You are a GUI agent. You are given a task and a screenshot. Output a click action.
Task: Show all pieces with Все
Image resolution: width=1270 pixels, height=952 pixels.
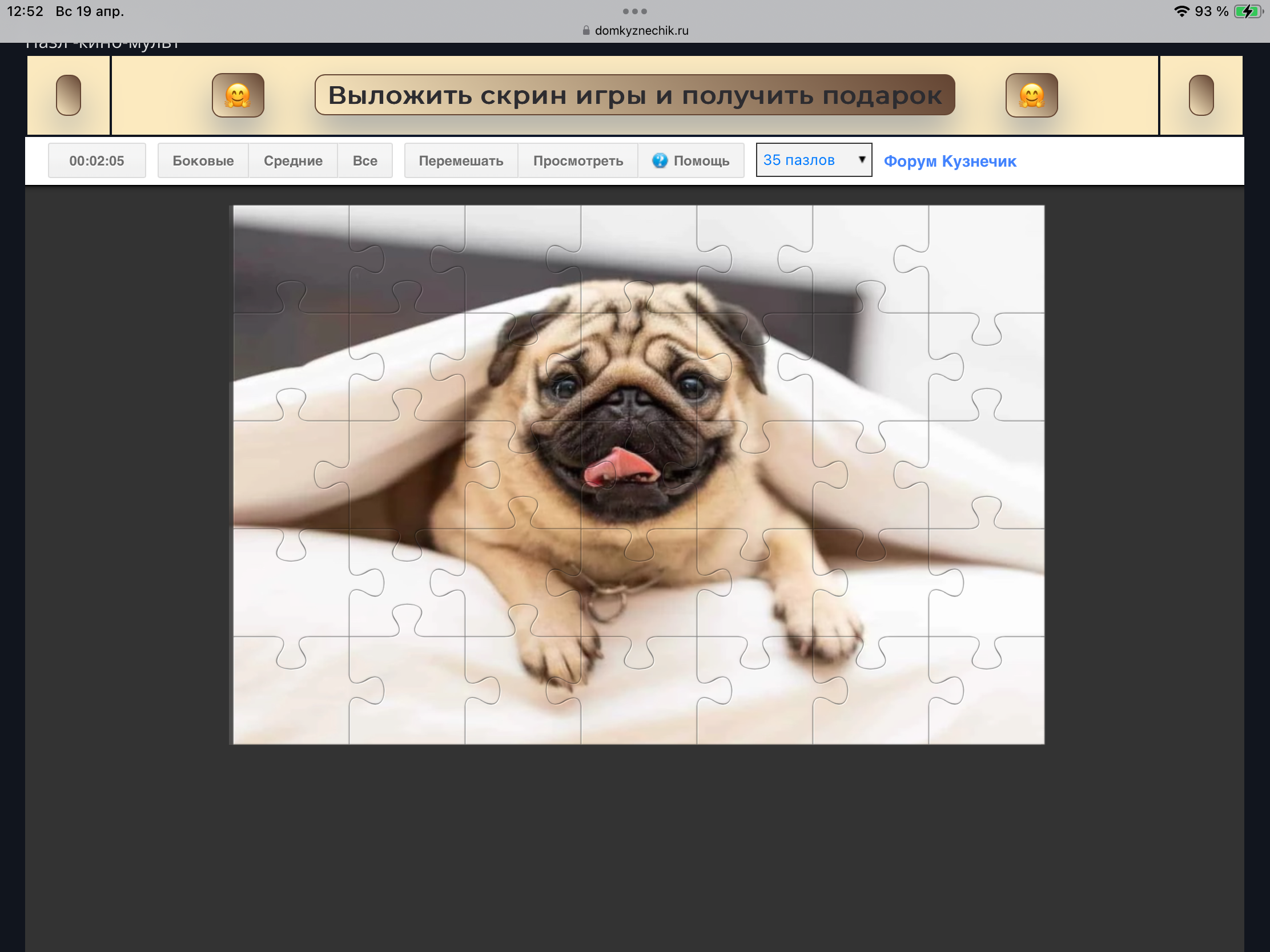364,161
